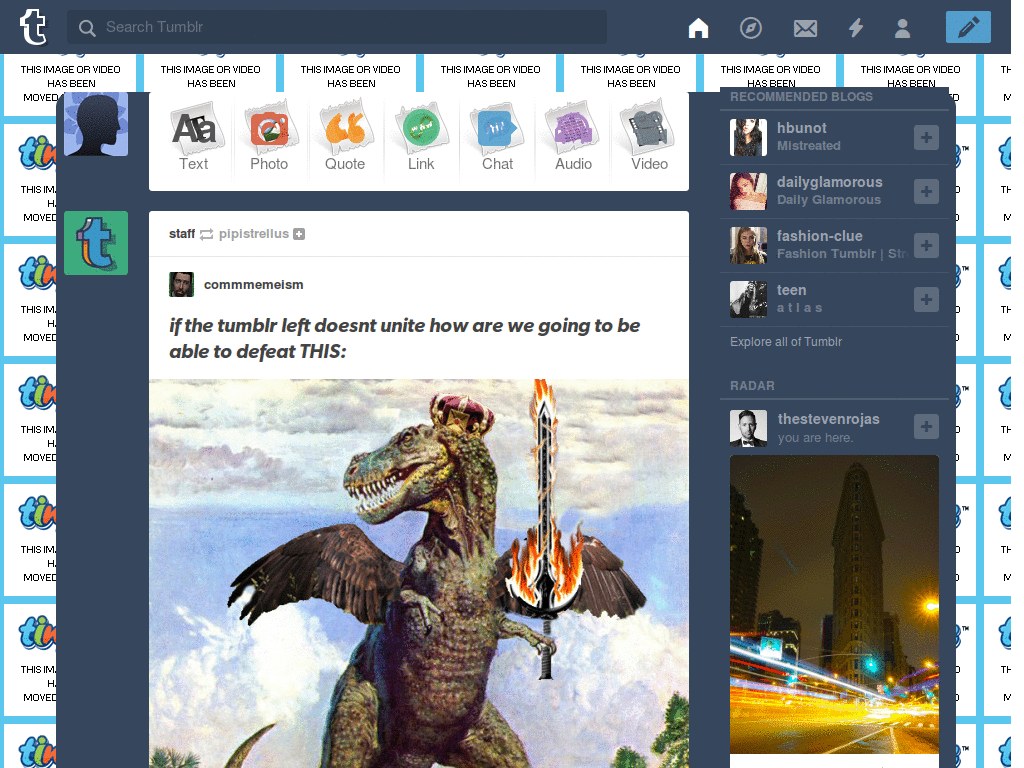
Task: Open the commmemeism blog name
Action: point(253,285)
